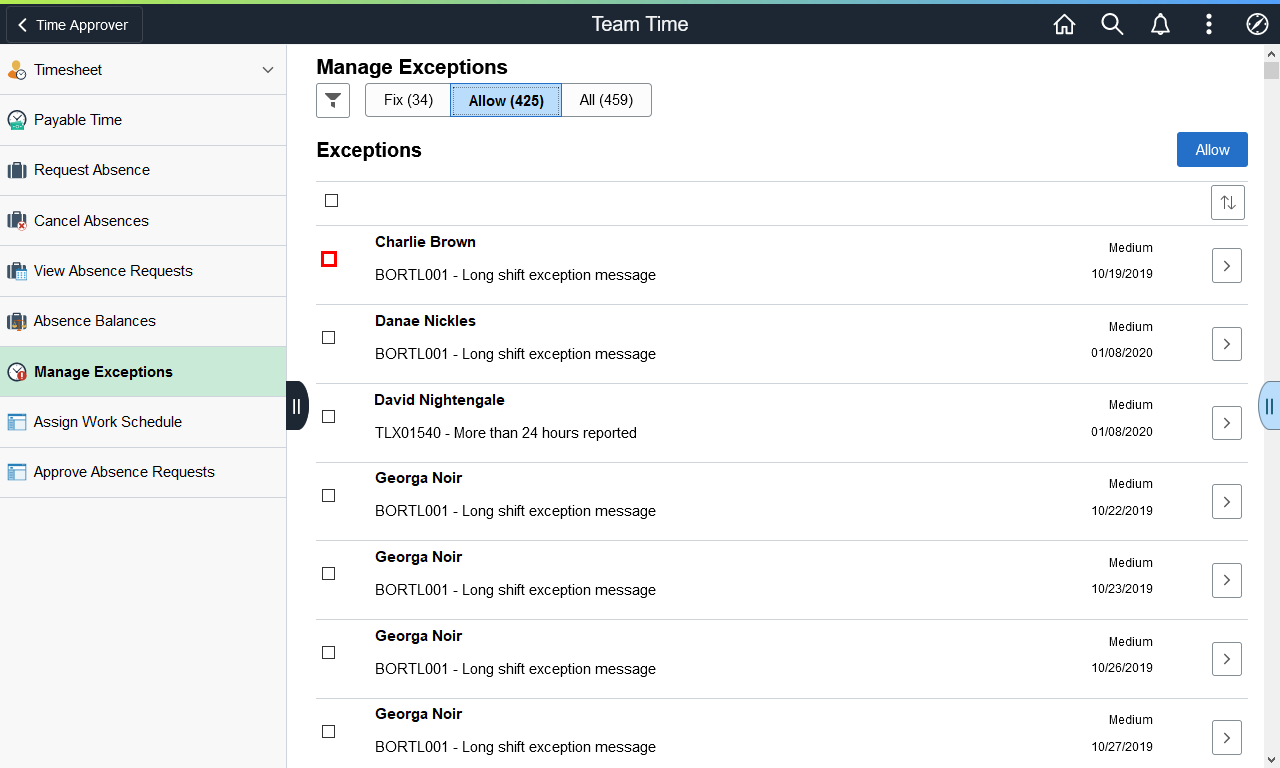Open Charlie Brown exception details arrow
1280x768 pixels.
[1227, 266]
